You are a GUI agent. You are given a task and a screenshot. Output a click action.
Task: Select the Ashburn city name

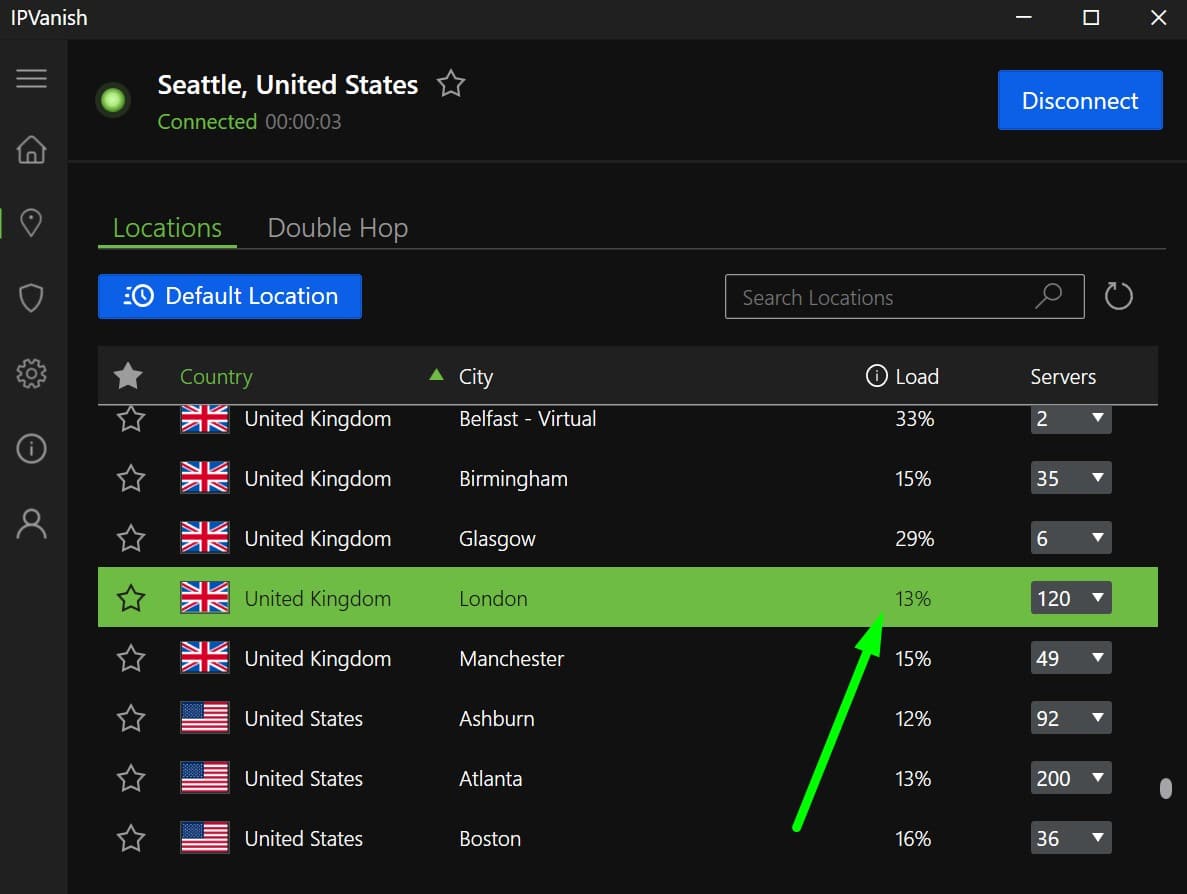click(x=496, y=718)
